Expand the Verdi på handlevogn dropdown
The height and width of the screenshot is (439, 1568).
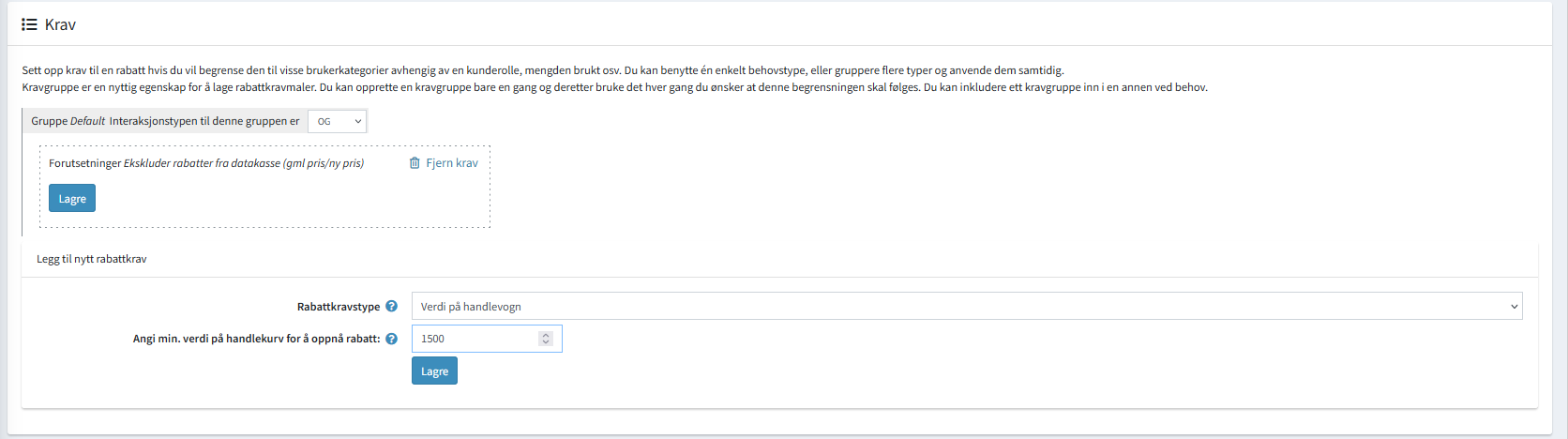(966, 307)
